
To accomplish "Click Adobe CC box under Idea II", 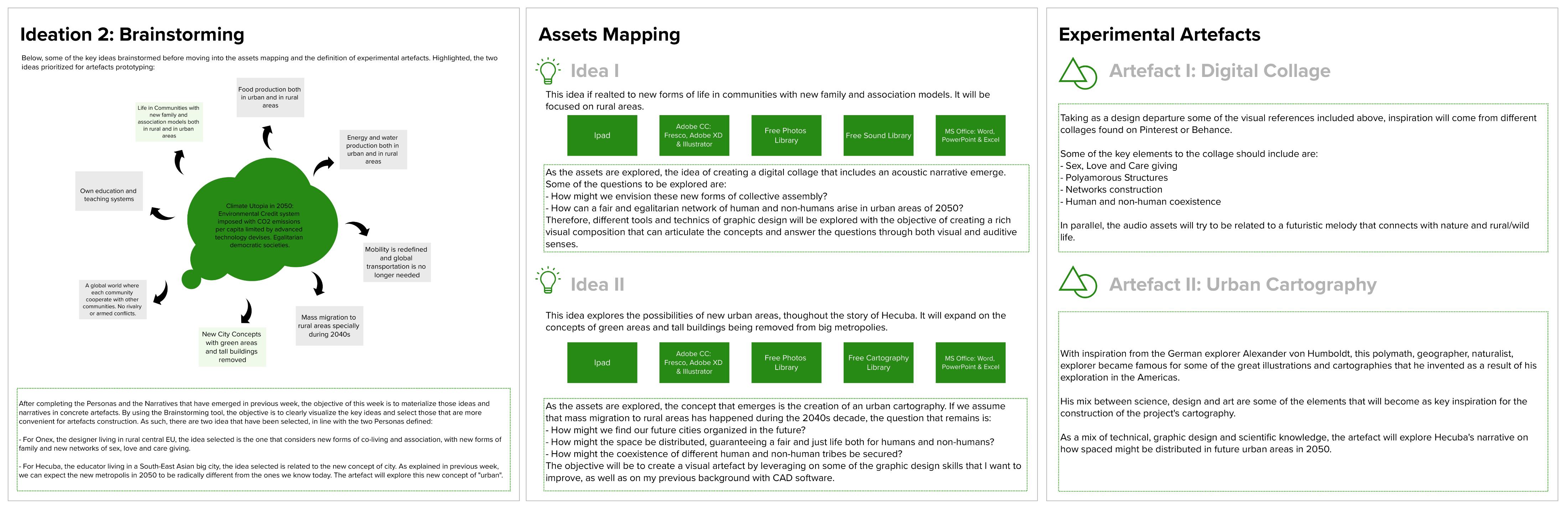I will [x=694, y=362].
